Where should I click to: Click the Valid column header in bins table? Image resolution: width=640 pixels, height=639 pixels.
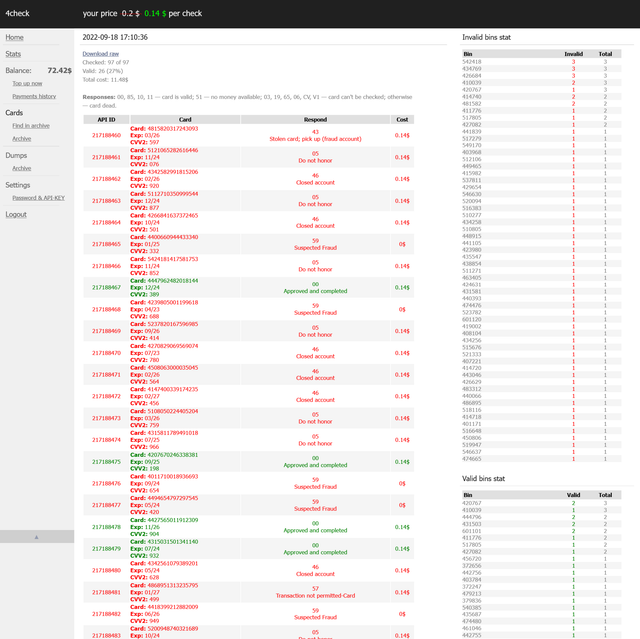(573, 495)
